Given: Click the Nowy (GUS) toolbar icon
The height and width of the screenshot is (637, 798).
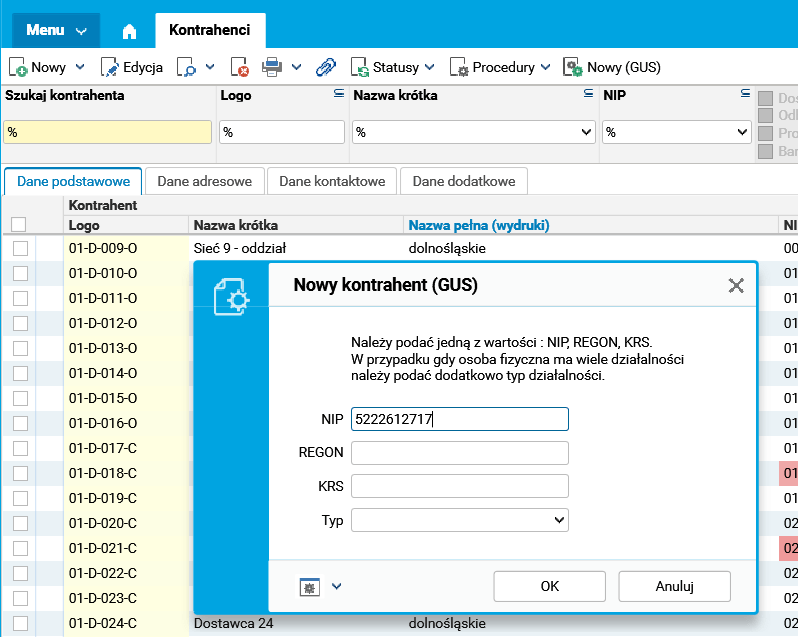Looking at the screenshot, I should tap(573, 68).
